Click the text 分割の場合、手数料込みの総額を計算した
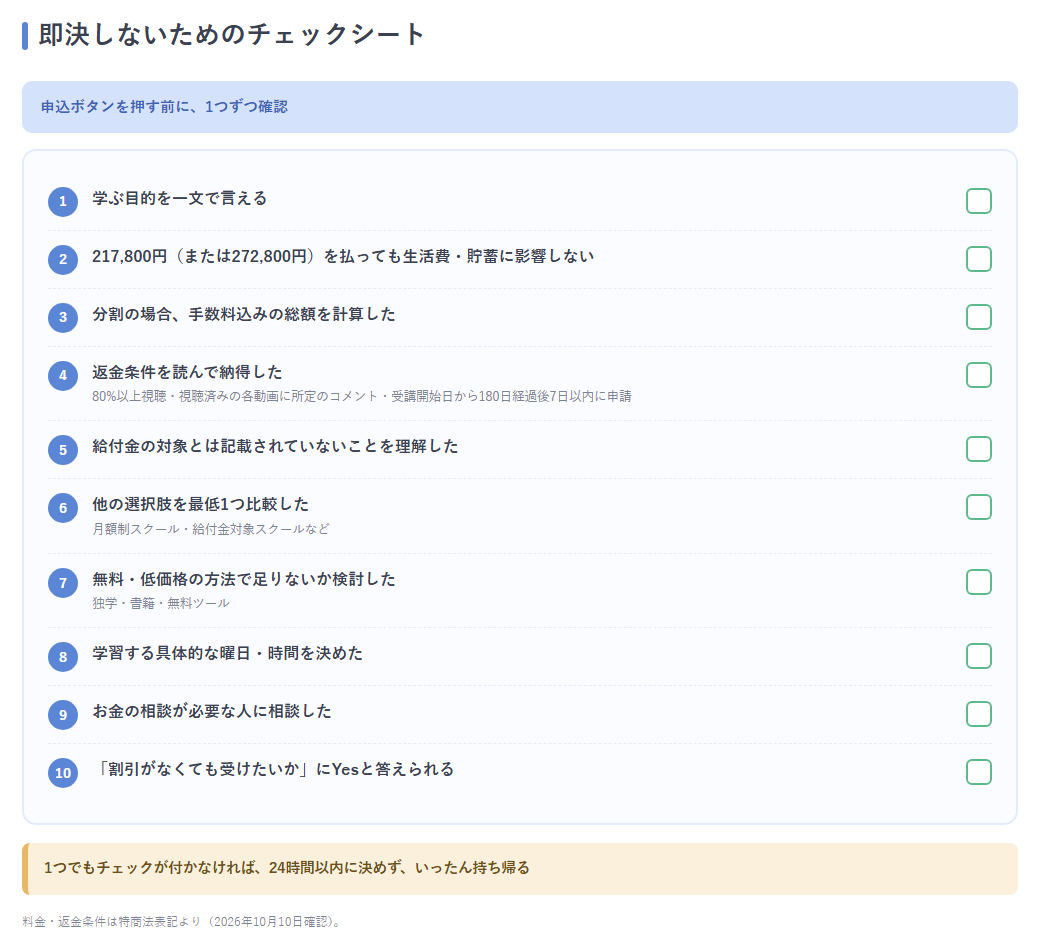1040x949 pixels. (x=243, y=314)
